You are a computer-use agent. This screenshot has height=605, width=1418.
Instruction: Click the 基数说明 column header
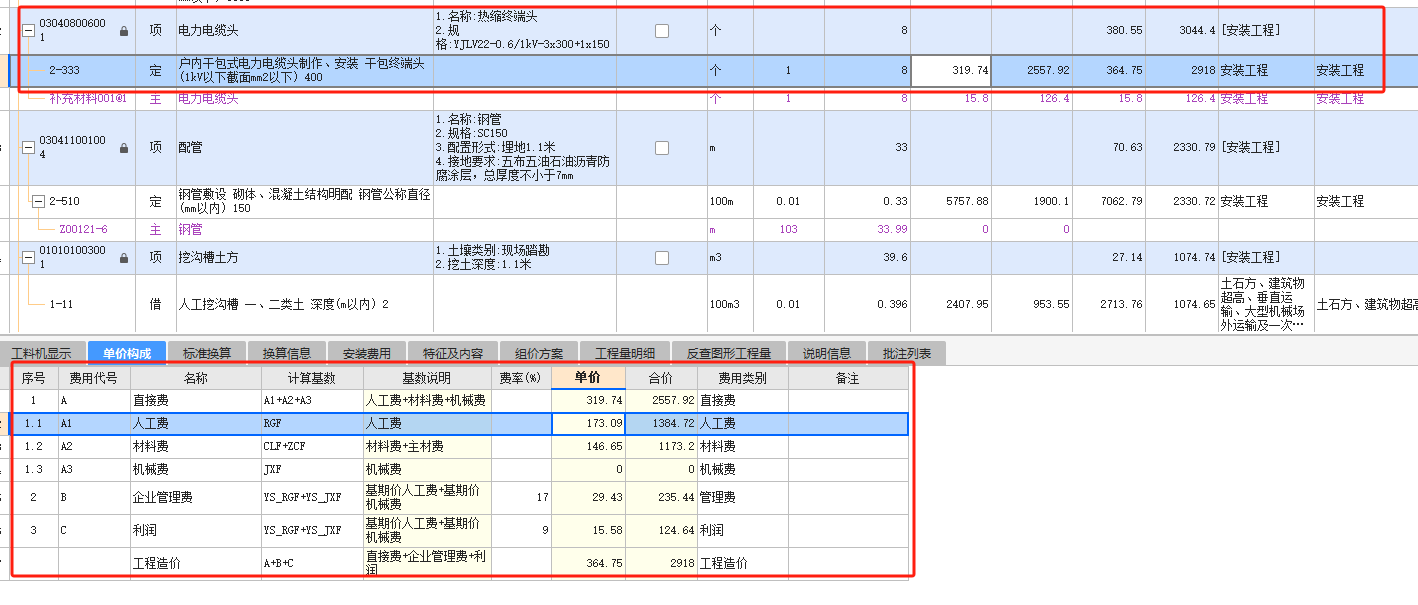[427, 378]
